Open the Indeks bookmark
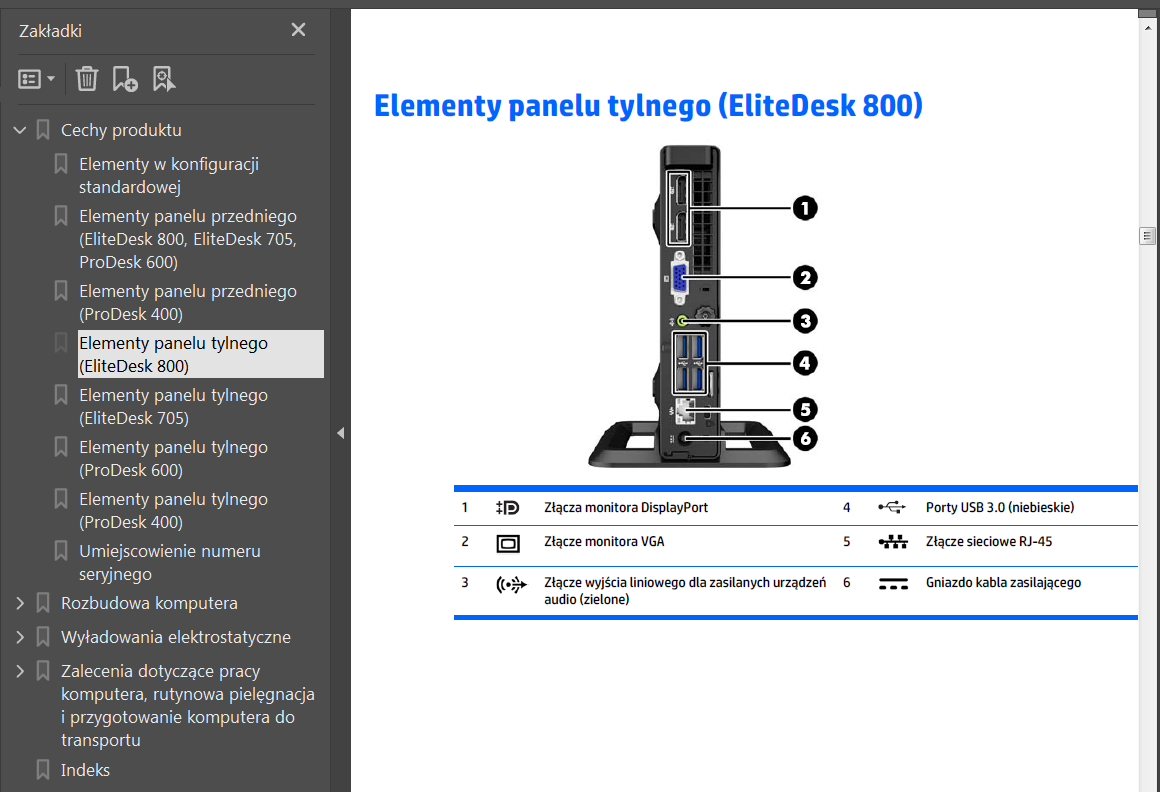The image size is (1160, 792). [85, 771]
